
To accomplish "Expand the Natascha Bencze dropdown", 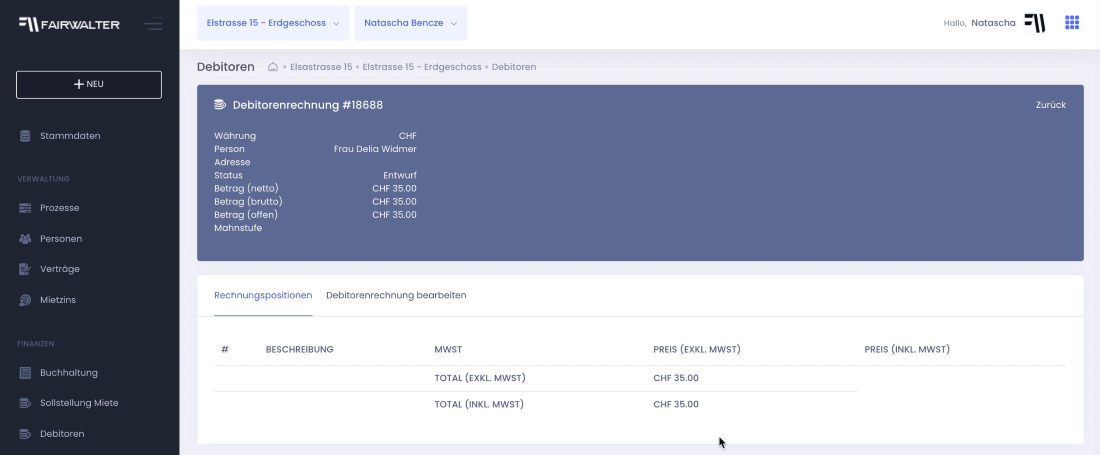I will [x=410, y=23].
